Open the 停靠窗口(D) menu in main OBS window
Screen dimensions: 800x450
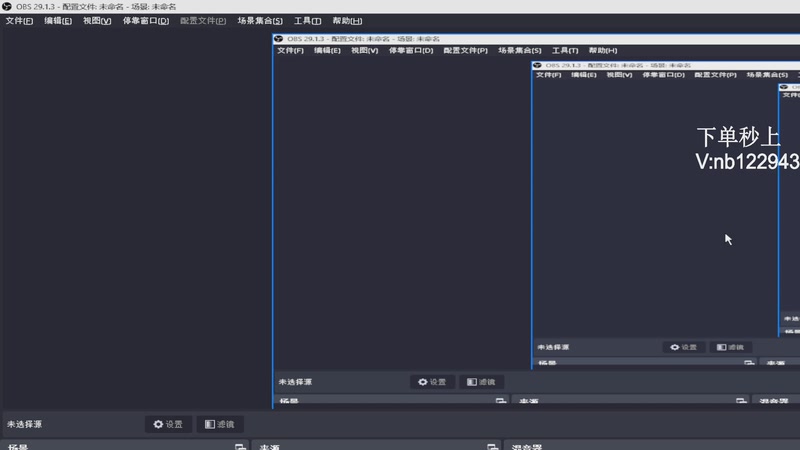(145, 21)
